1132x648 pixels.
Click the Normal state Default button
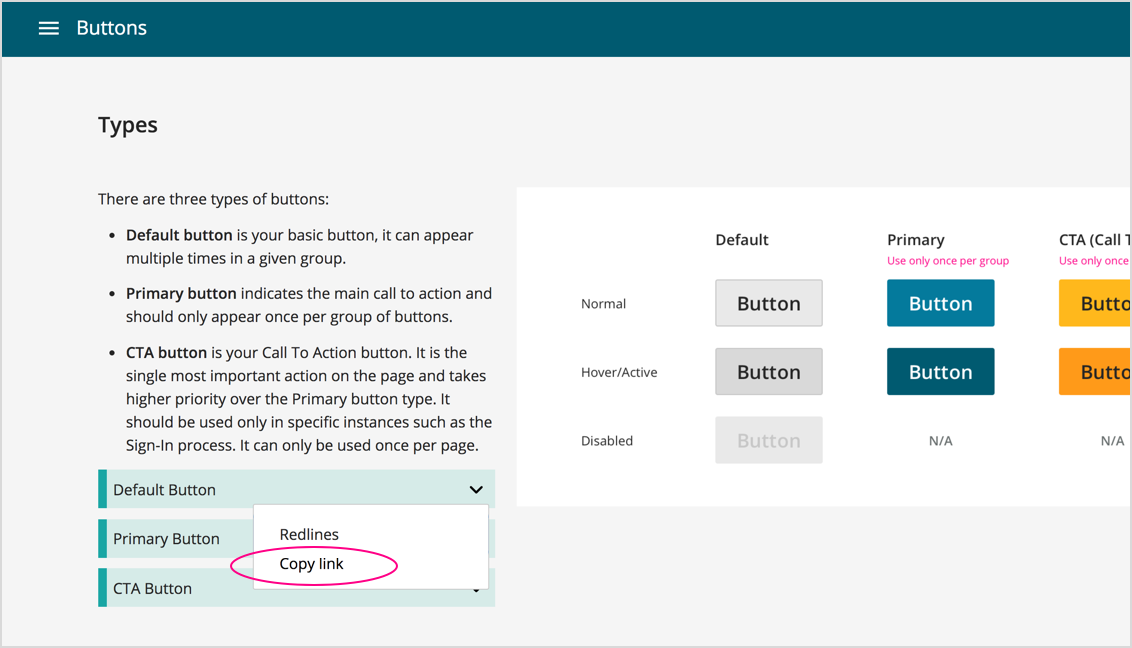(x=768, y=303)
